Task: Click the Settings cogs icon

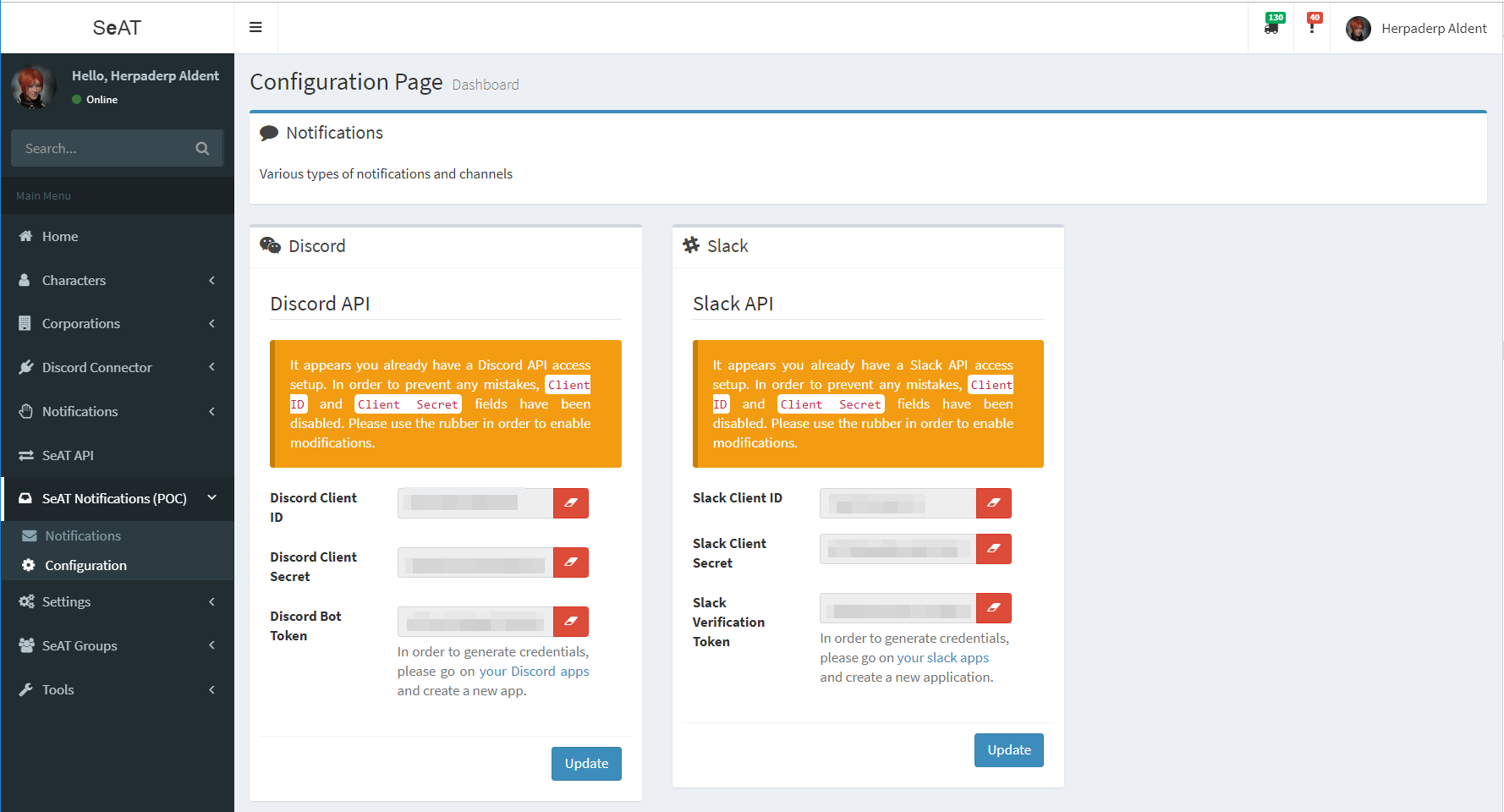Action: coord(26,601)
